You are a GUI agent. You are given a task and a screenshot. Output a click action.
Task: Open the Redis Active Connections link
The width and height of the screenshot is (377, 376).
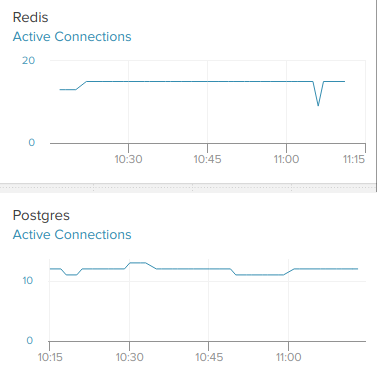click(x=72, y=37)
